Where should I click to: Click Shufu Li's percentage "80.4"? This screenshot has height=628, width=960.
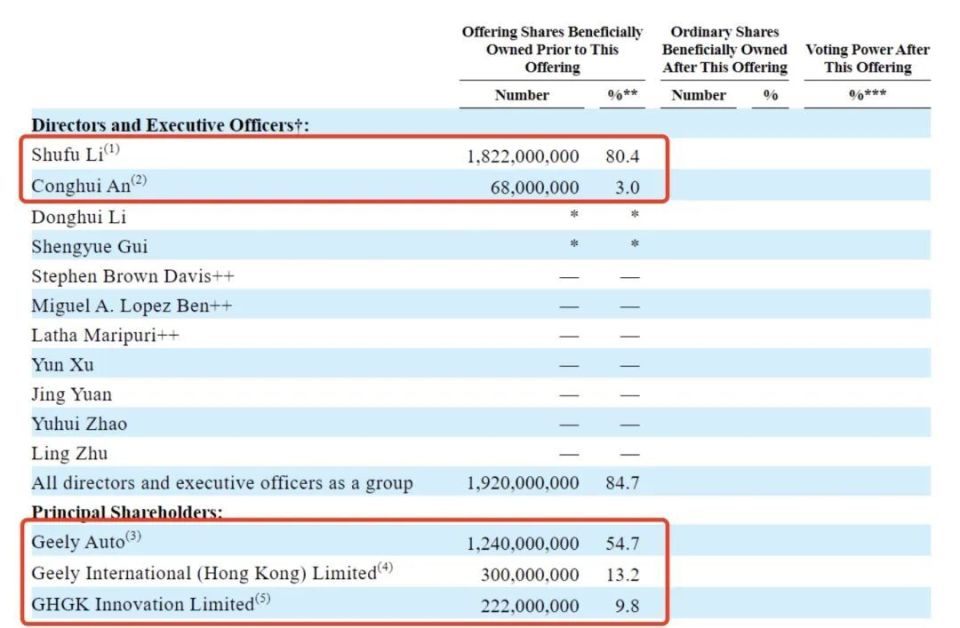[x=623, y=157]
